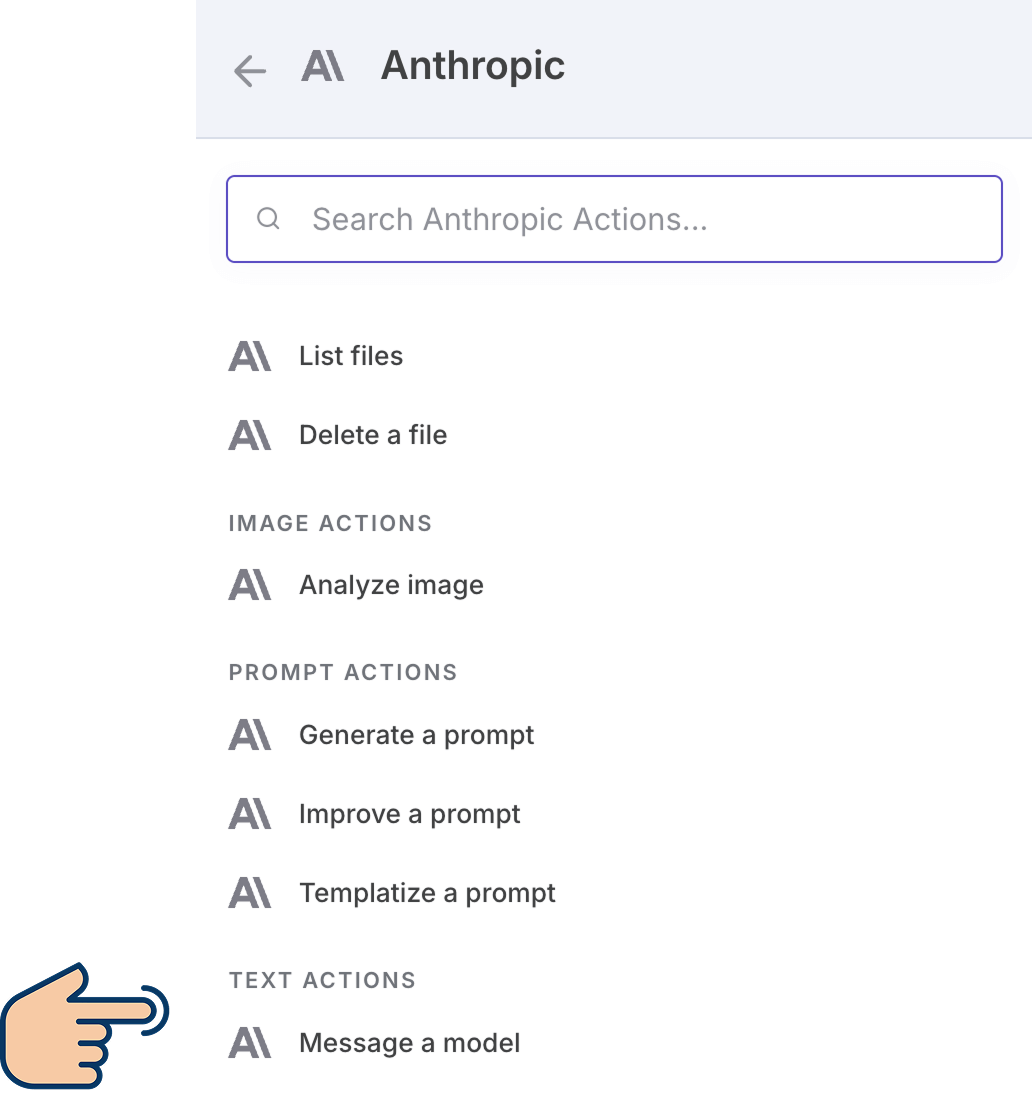Click the Anthropic logo beside the header title
The height and width of the screenshot is (1111, 1032).
[x=323, y=67]
